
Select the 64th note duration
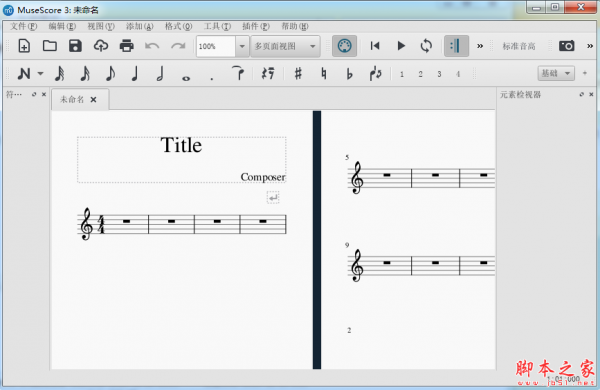tap(59, 73)
